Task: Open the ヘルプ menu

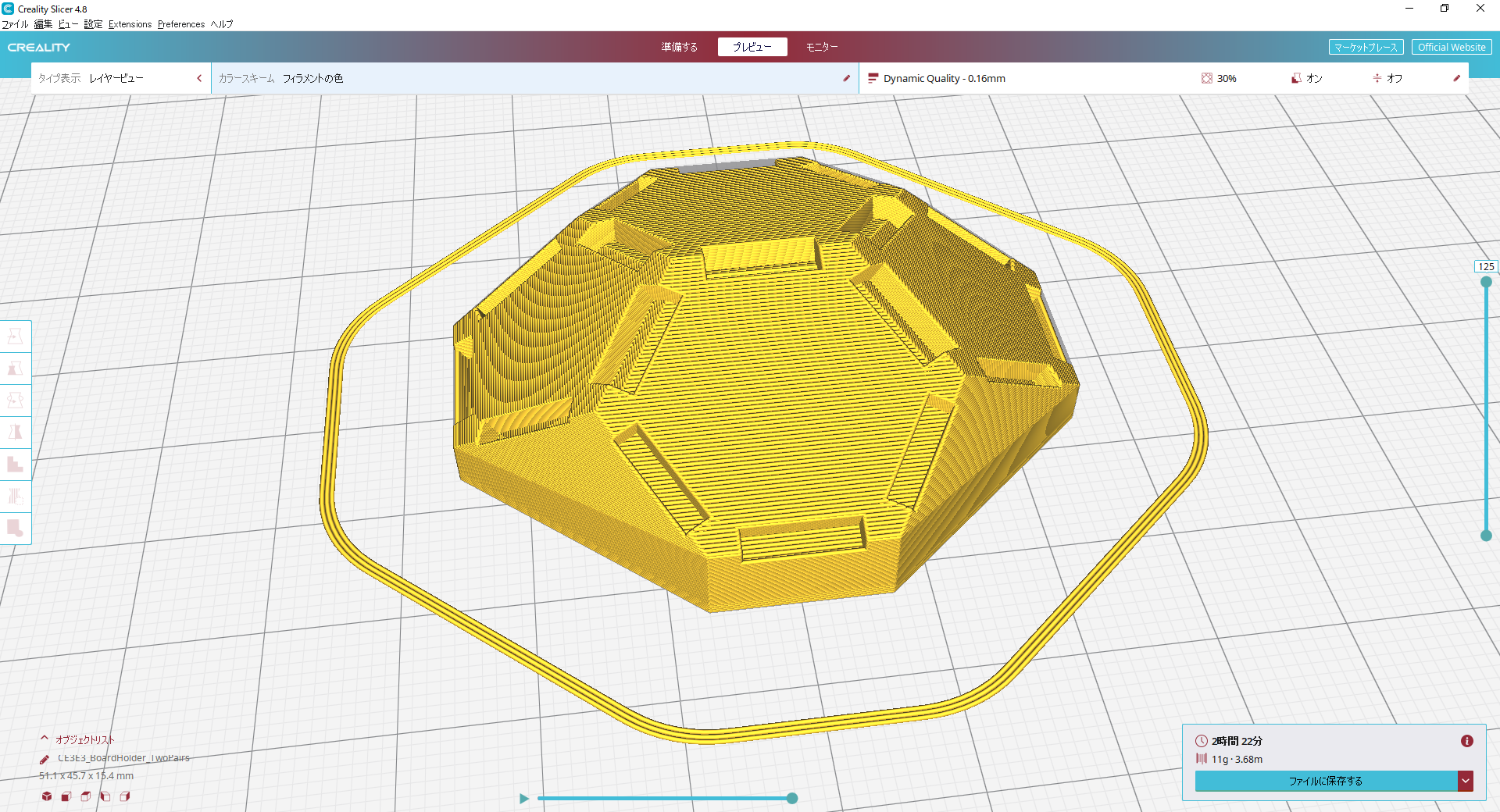Action: click(x=222, y=24)
